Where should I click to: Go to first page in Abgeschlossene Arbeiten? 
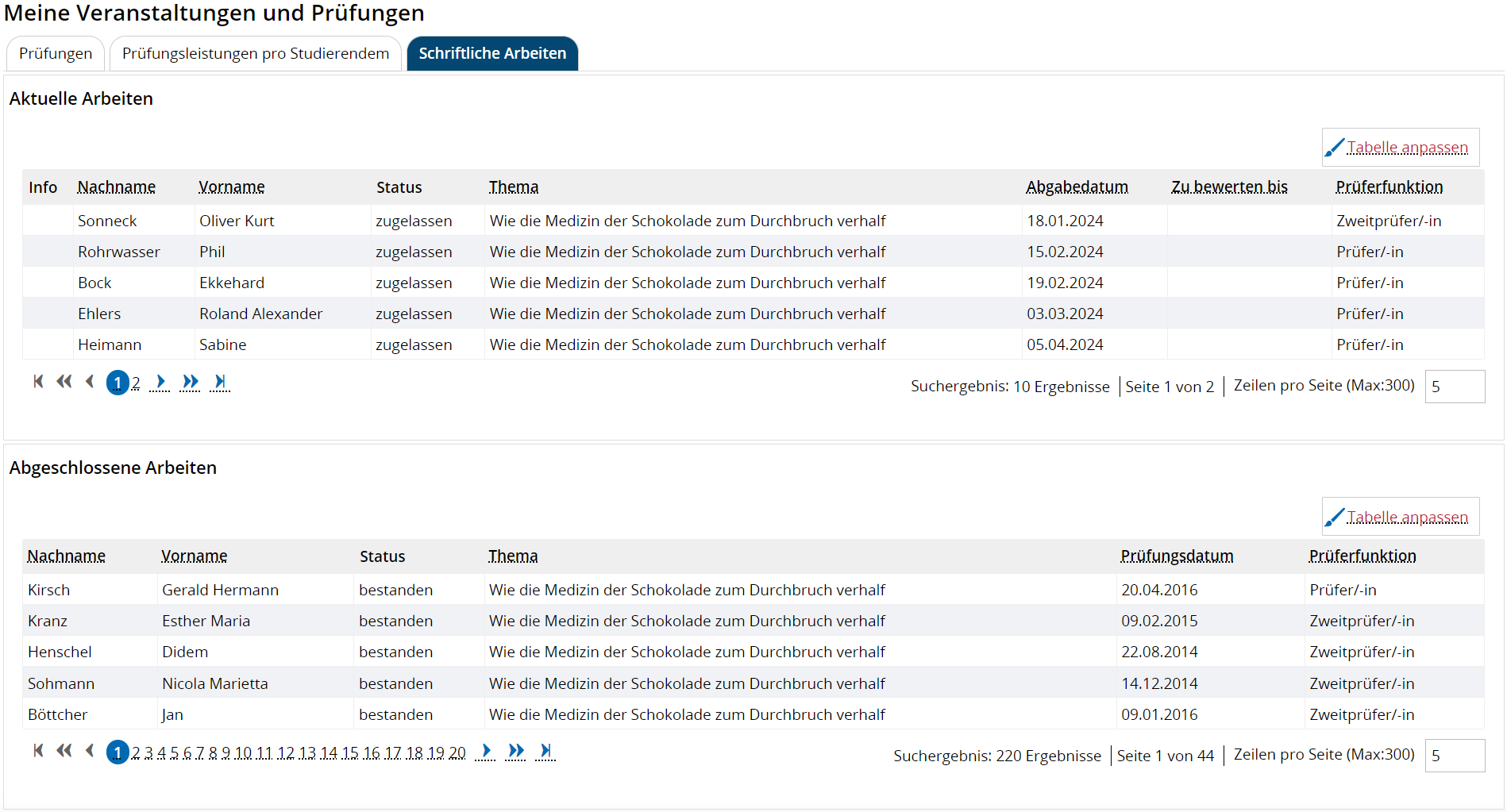[x=38, y=751]
